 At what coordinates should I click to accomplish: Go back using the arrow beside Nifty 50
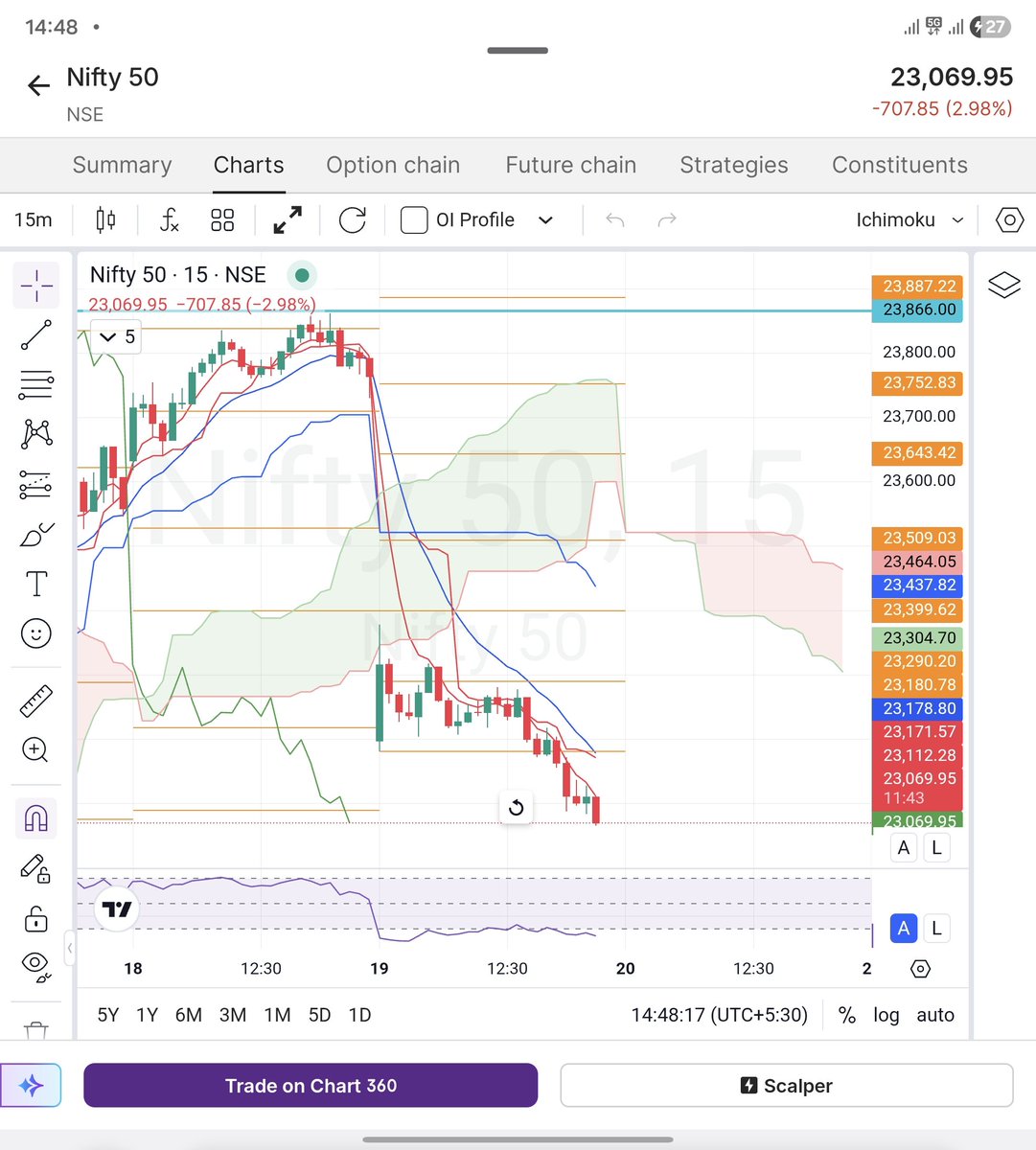click(x=38, y=86)
